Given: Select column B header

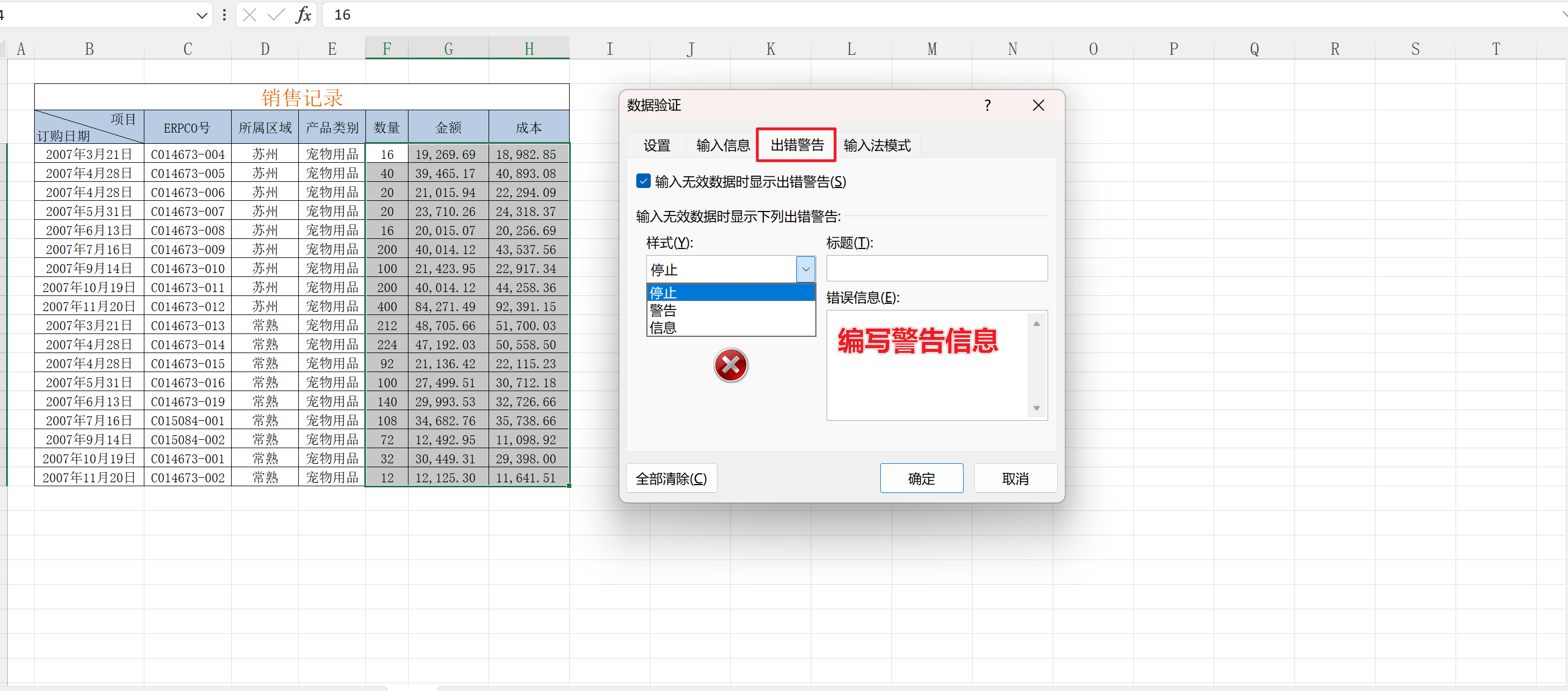Looking at the screenshot, I should coord(89,49).
